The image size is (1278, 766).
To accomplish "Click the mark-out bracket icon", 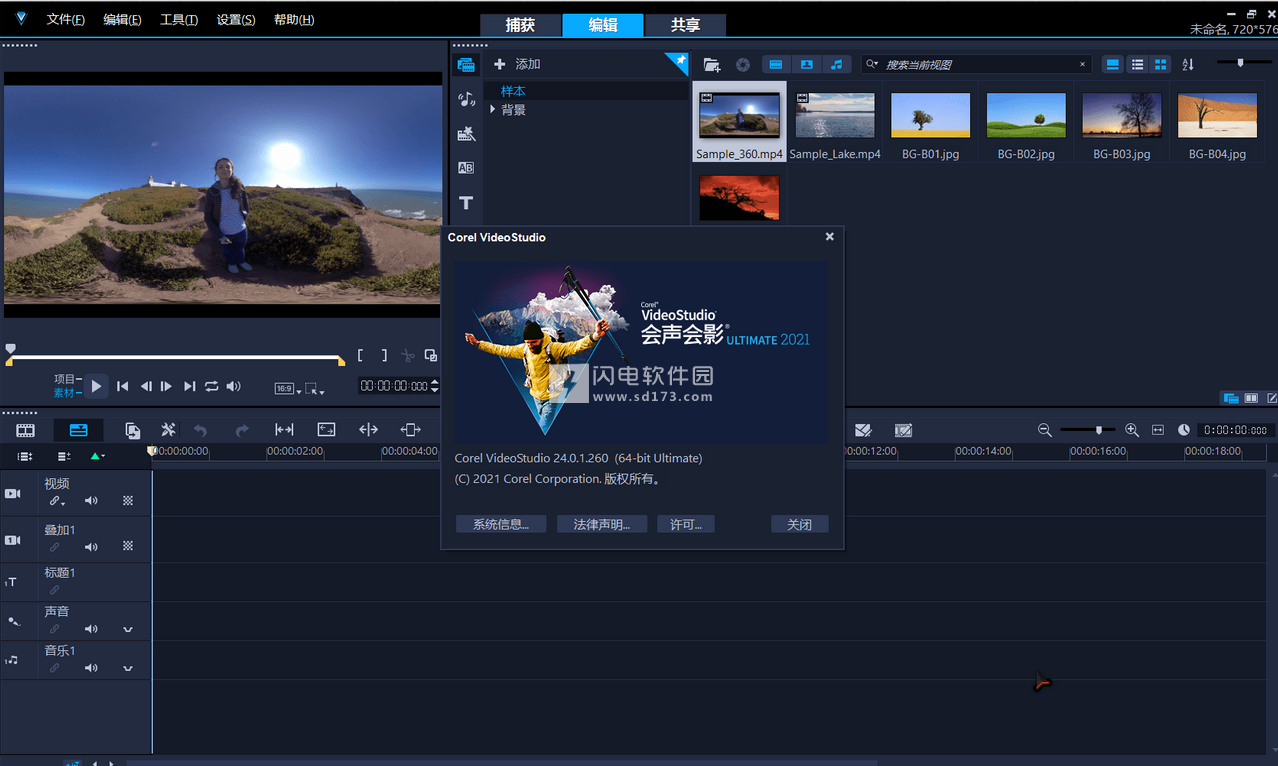I will pos(384,355).
